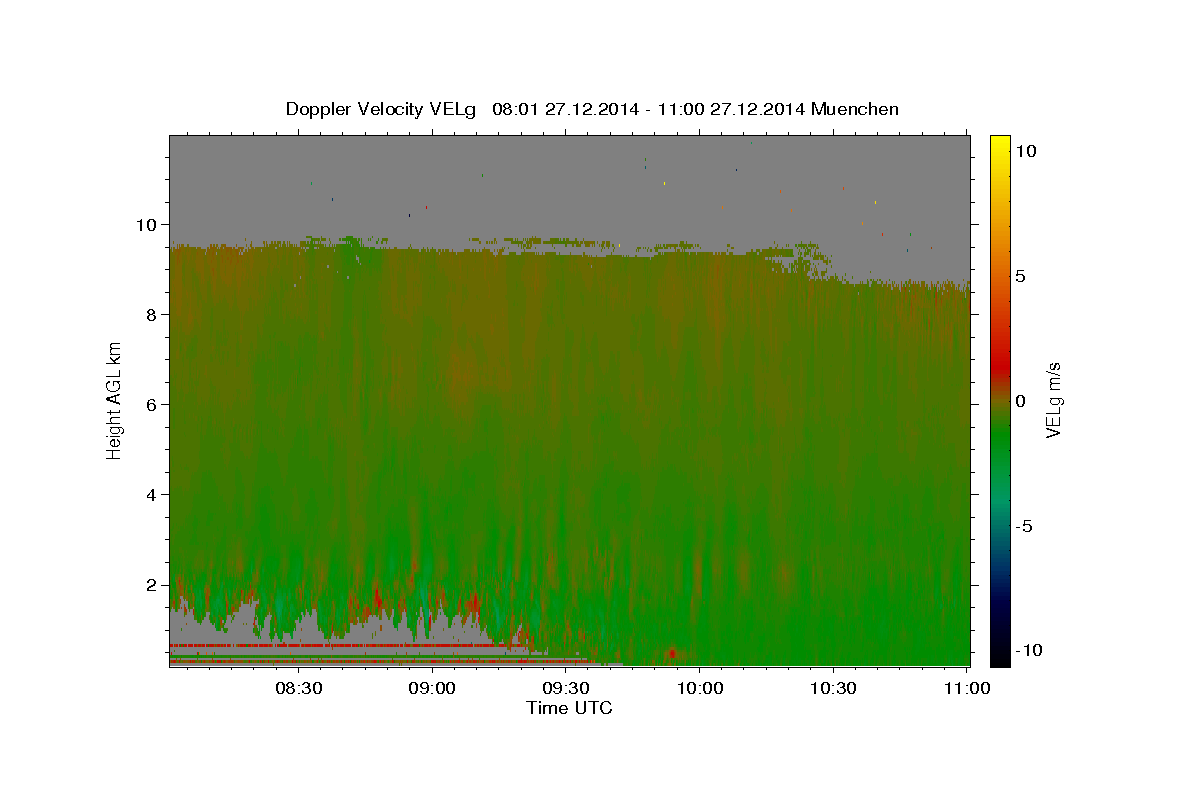
Task: Click the 09:00 time tick label
Action: [432, 688]
